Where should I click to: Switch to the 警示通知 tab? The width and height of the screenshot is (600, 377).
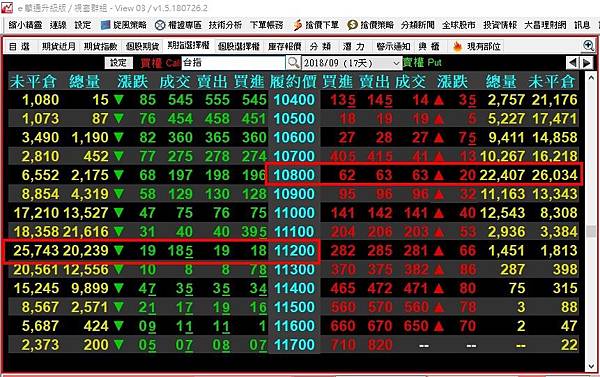[393, 47]
